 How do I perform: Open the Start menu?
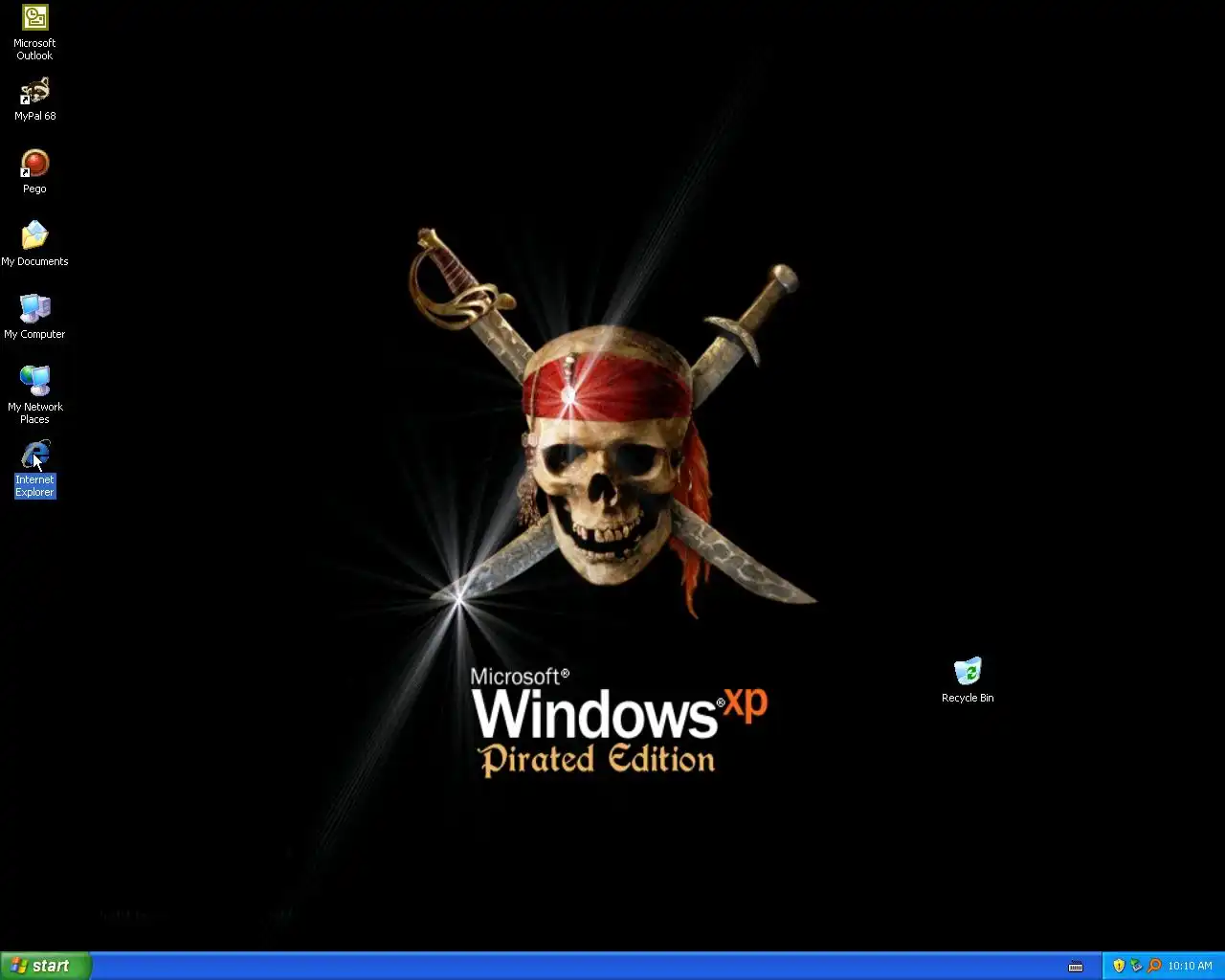coord(46,966)
